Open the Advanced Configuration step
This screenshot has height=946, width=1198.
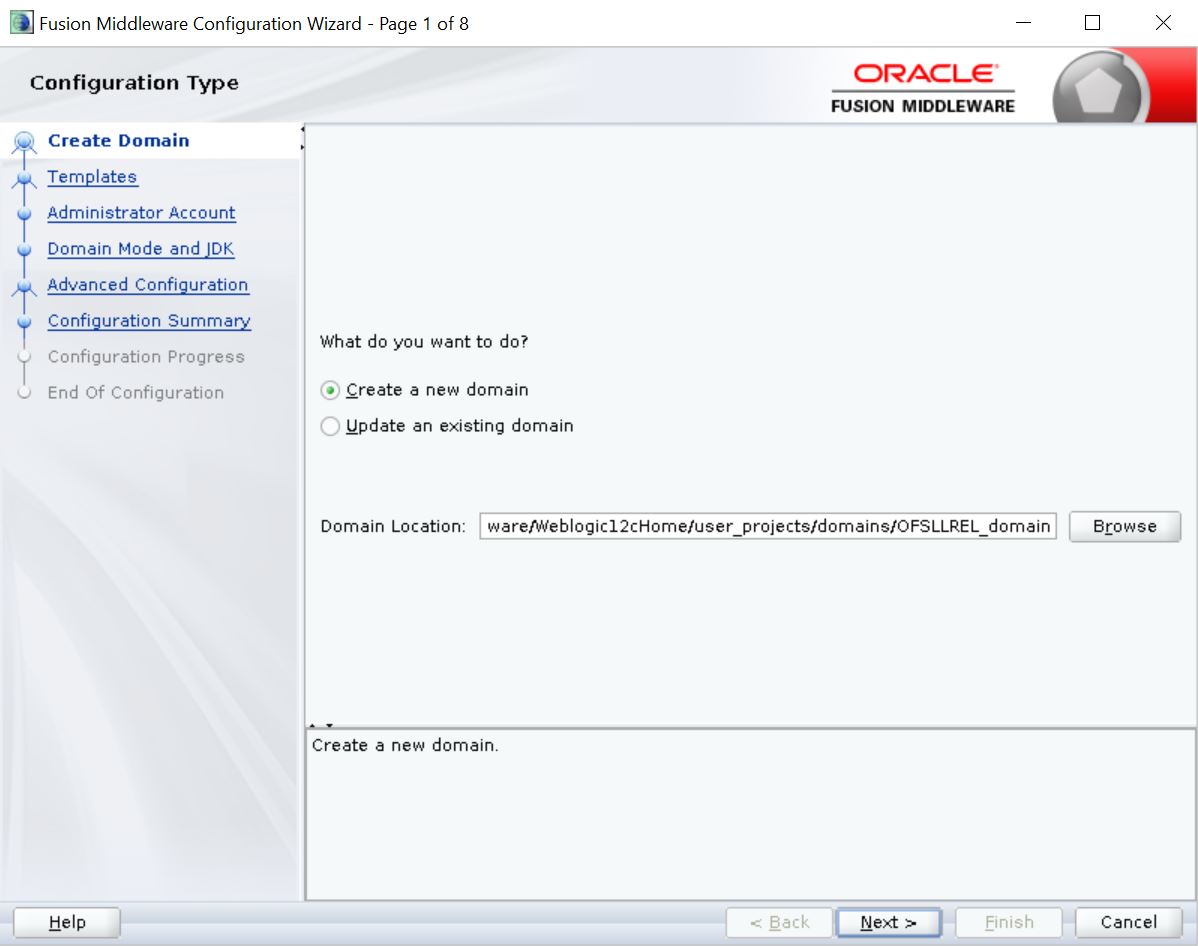147,284
